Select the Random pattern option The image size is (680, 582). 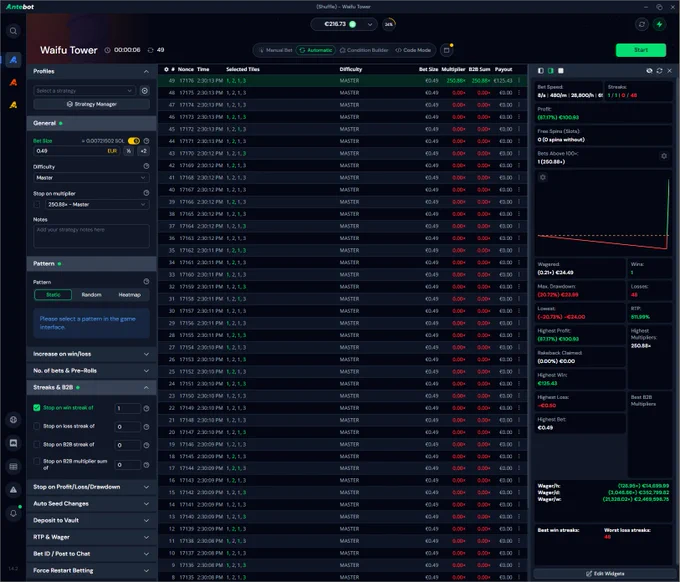[92, 295]
